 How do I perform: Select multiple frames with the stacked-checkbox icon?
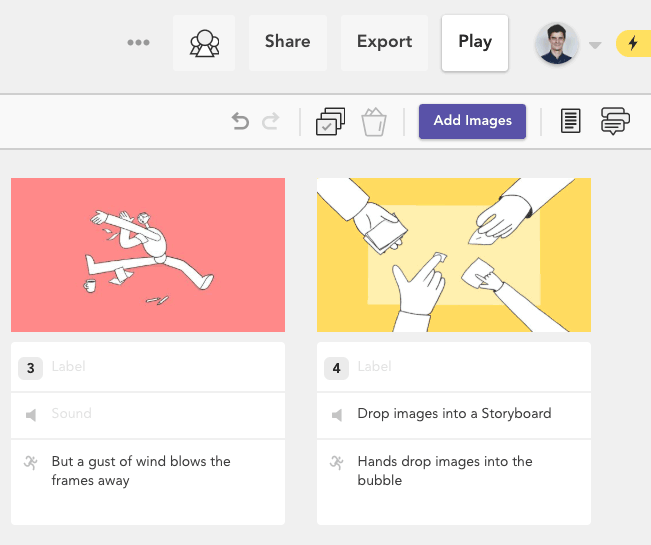coord(330,121)
